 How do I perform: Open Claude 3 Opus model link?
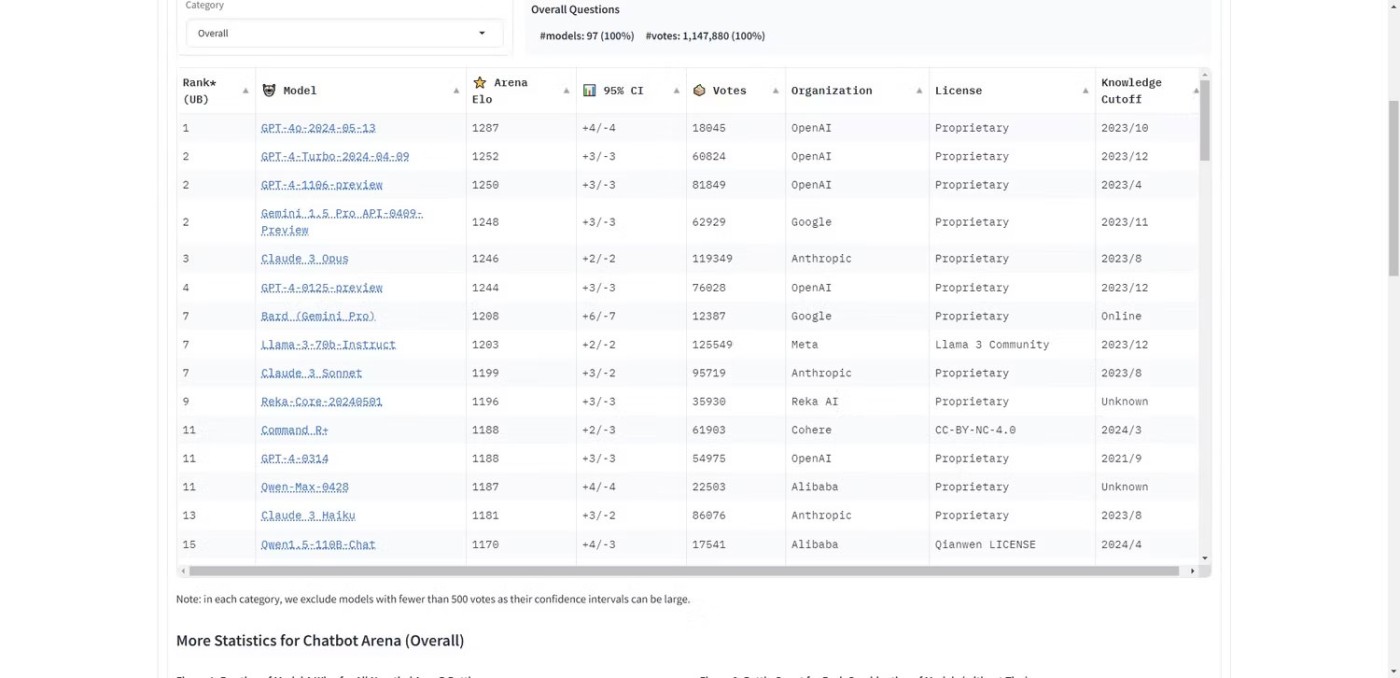tap(305, 259)
